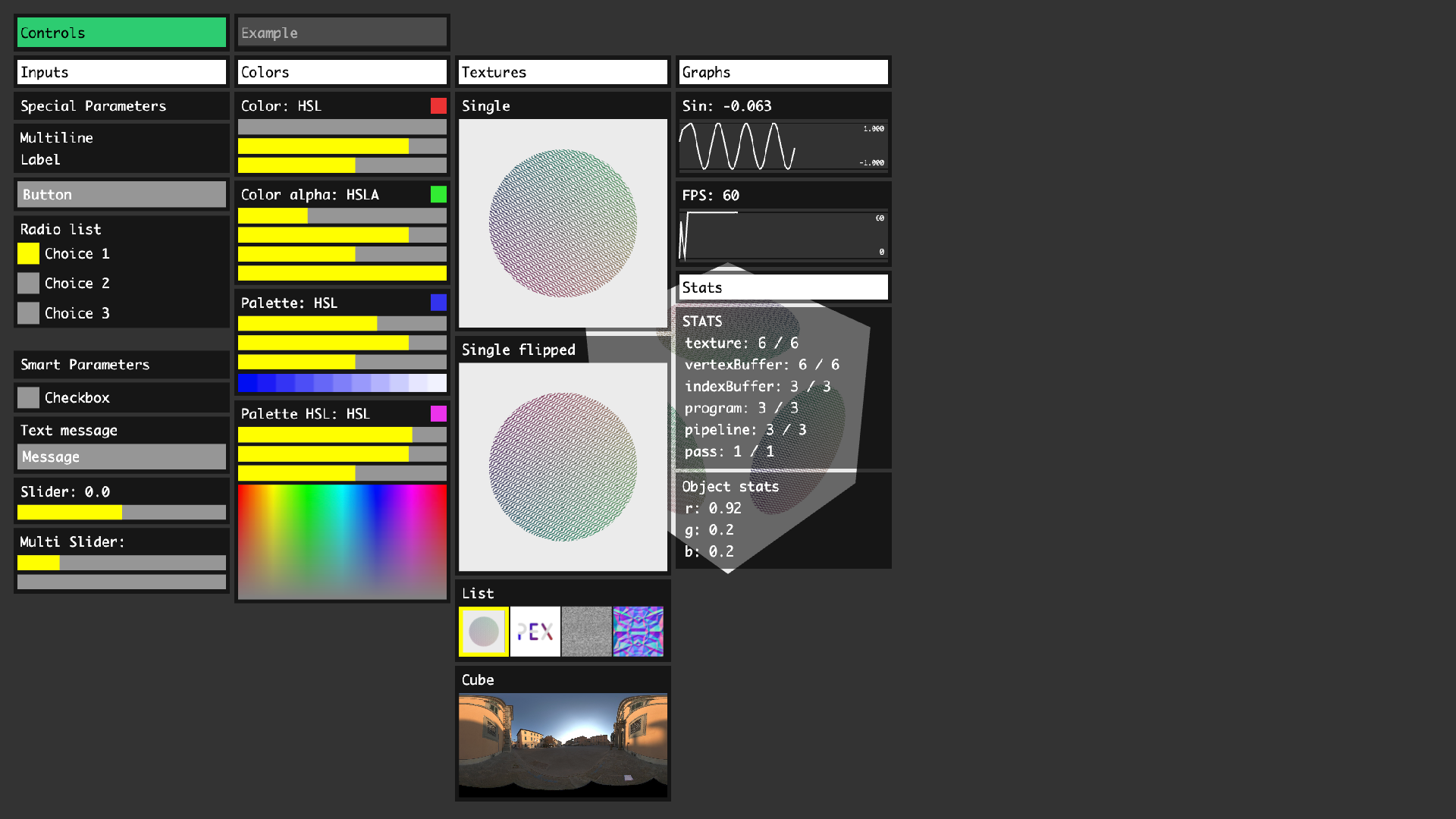Select the gray noise texture thumbnail
Screen dimensions: 1456x819
(x=586, y=632)
